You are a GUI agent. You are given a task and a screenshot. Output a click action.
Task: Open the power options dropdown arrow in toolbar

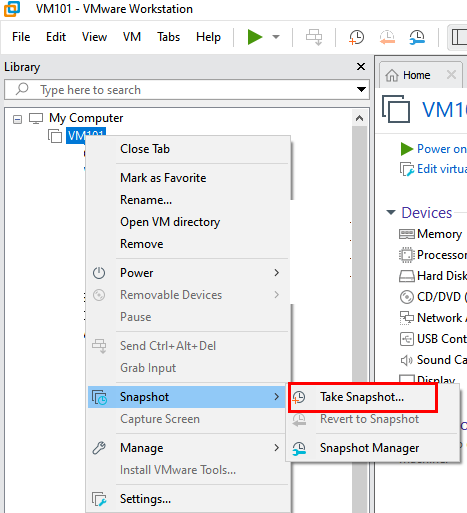pos(276,37)
